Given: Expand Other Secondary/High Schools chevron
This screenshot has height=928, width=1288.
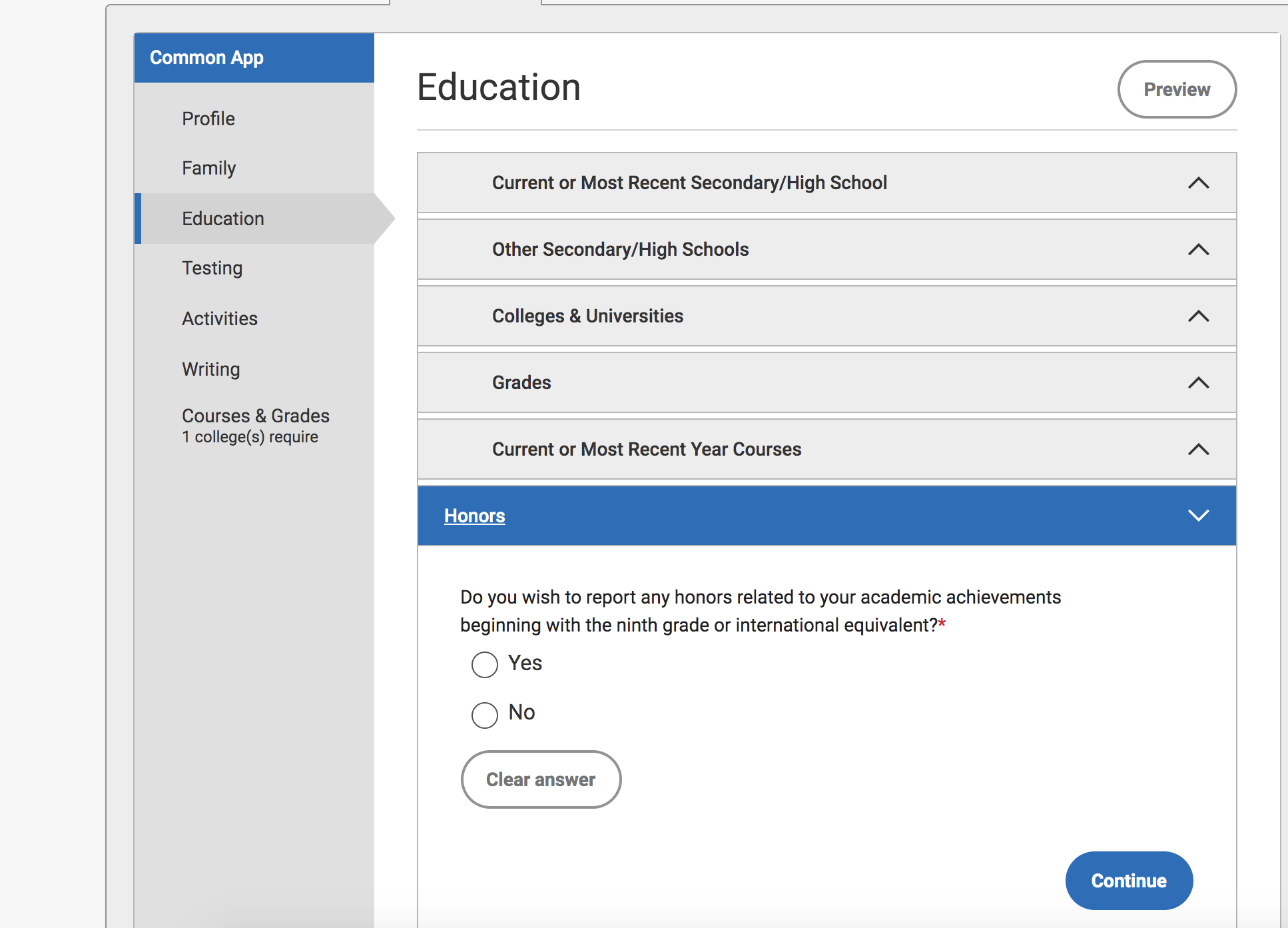Looking at the screenshot, I should coord(1198,249).
